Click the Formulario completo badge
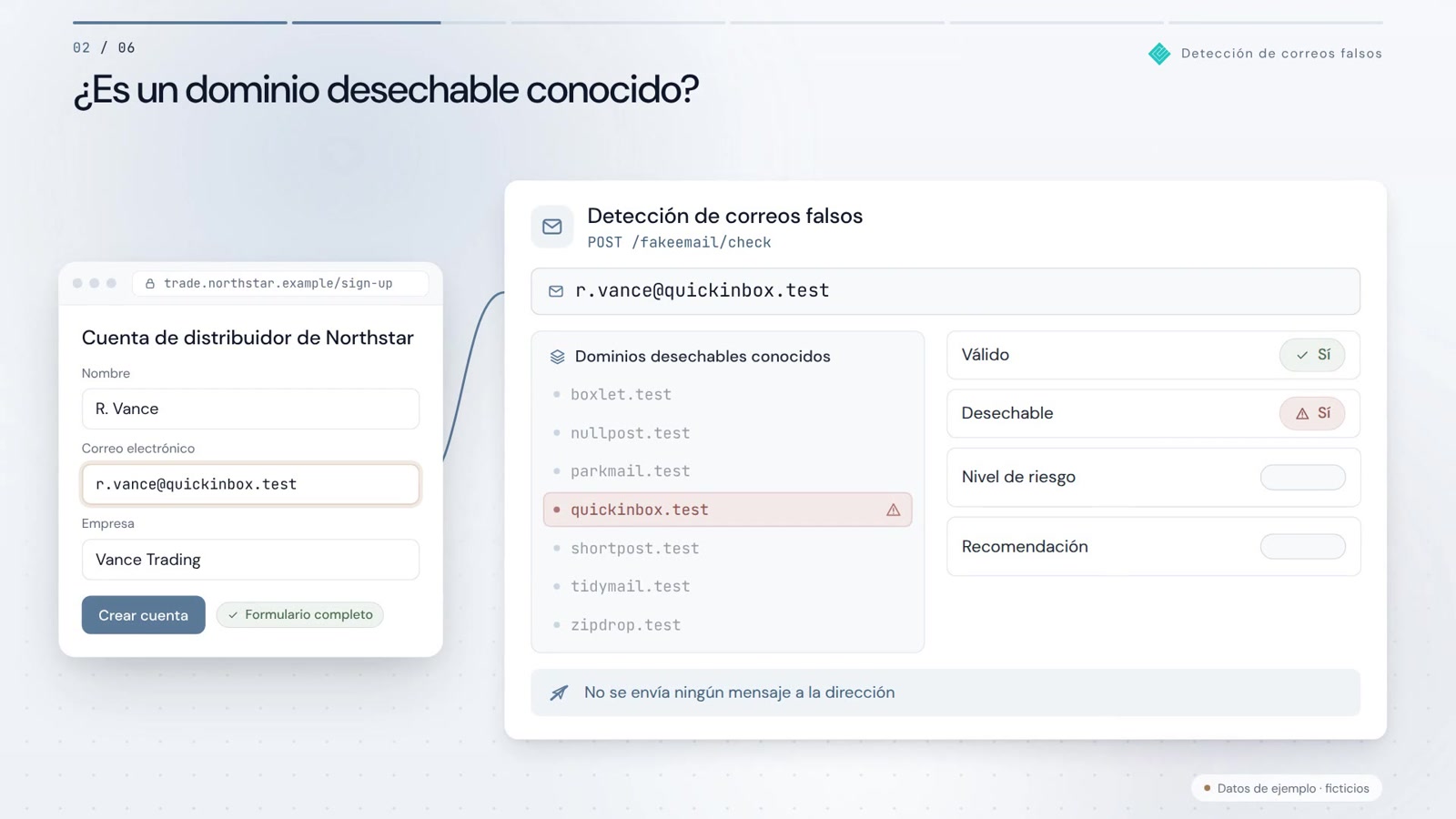 [300, 615]
